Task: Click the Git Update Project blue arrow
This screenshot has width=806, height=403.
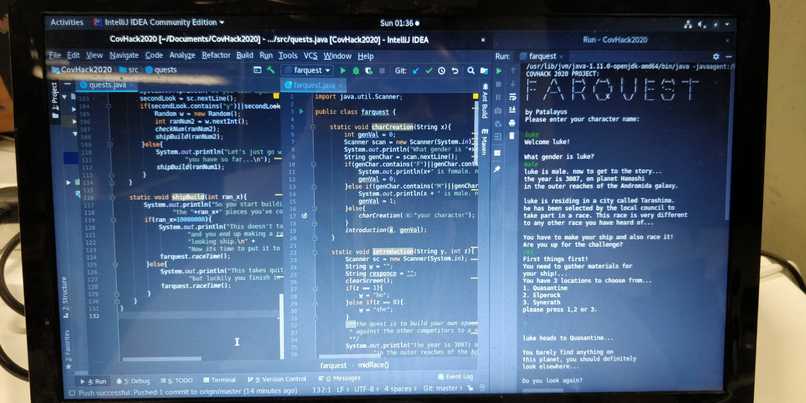Action: click(x=416, y=70)
